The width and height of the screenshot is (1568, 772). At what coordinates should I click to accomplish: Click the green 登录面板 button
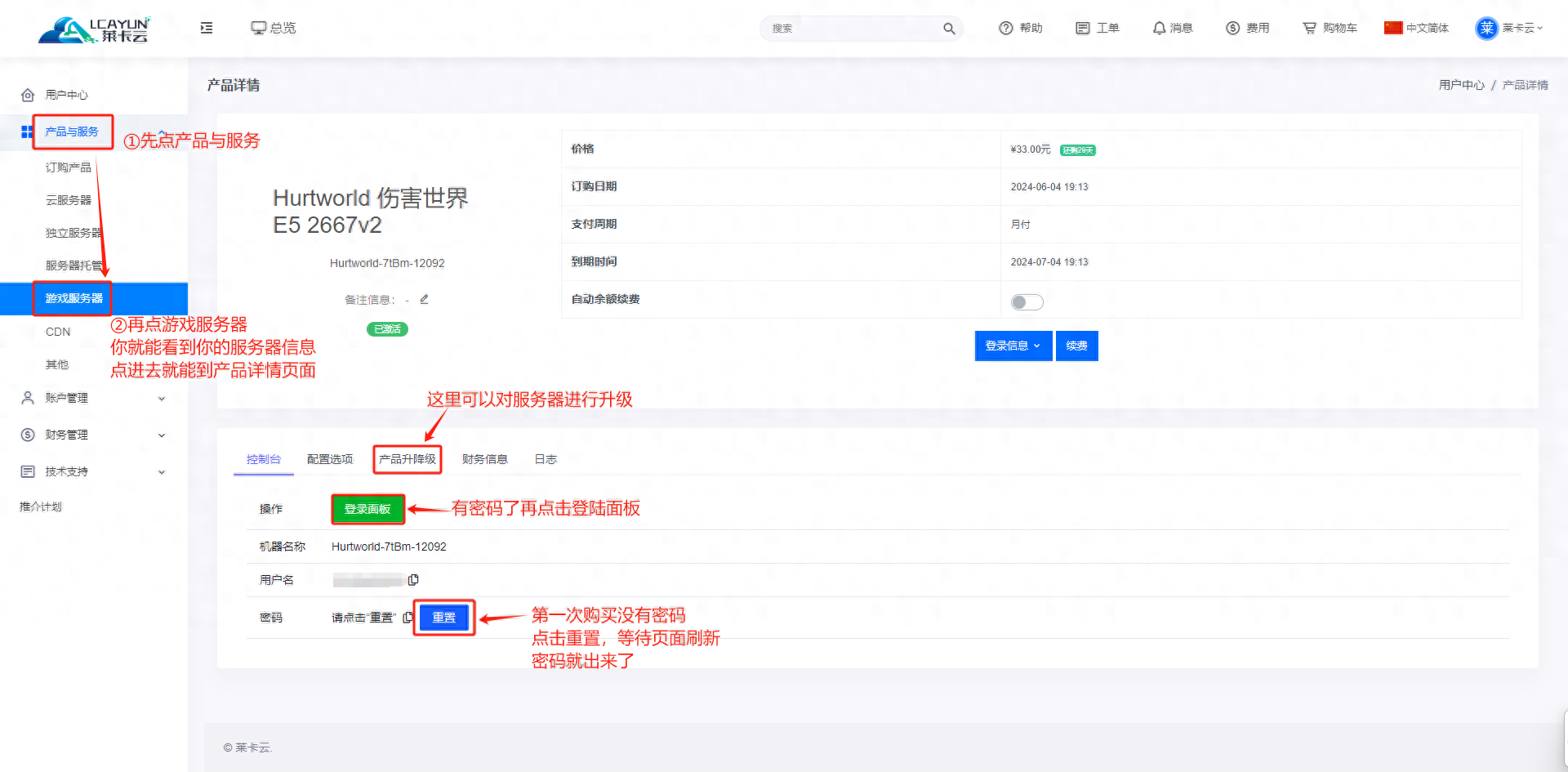367,509
